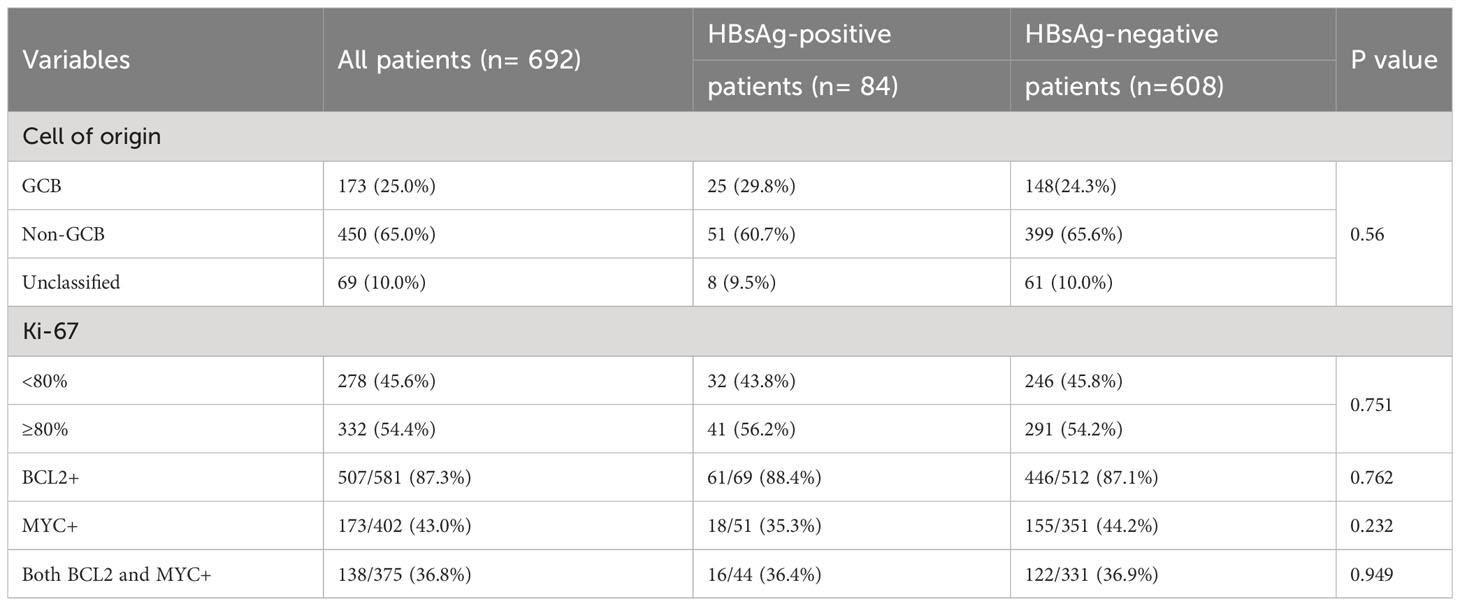Screen dimensions: 1460x606
Task: Select the <80% row label
Action: pyautogui.click(x=43, y=380)
